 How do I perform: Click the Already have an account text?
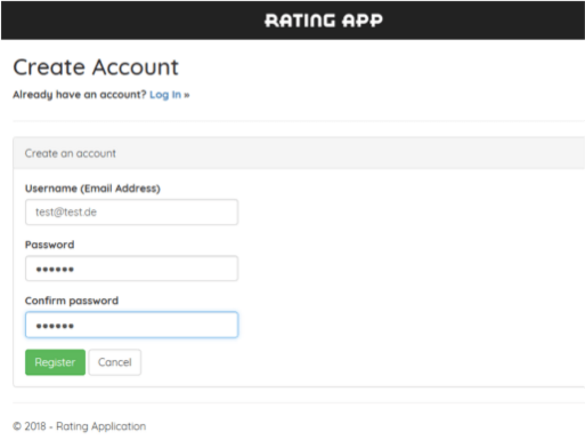(79, 95)
